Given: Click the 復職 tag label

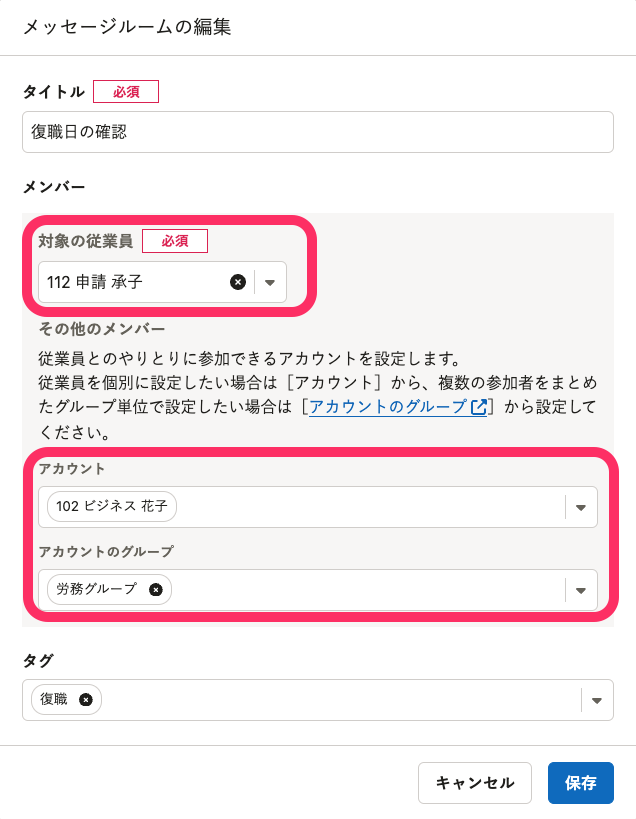Looking at the screenshot, I should tap(55, 700).
